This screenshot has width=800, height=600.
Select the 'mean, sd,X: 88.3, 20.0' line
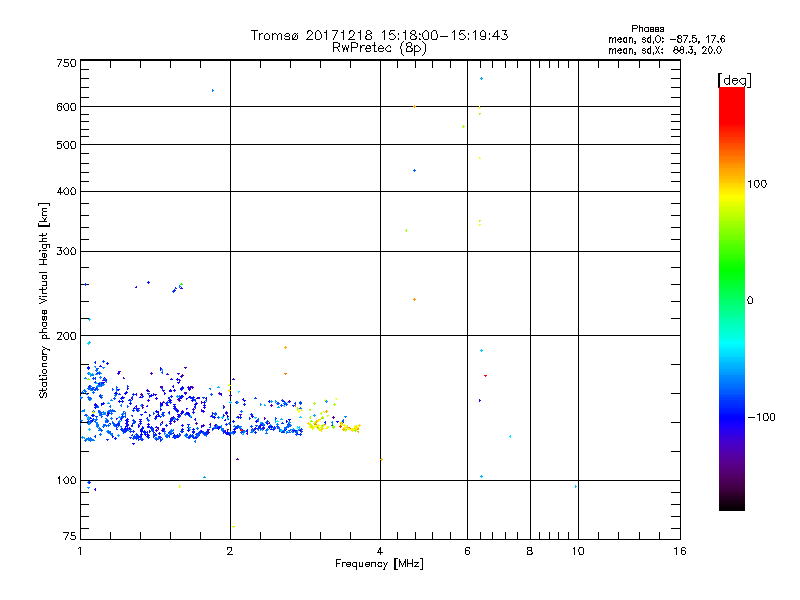[x=665, y=50]
